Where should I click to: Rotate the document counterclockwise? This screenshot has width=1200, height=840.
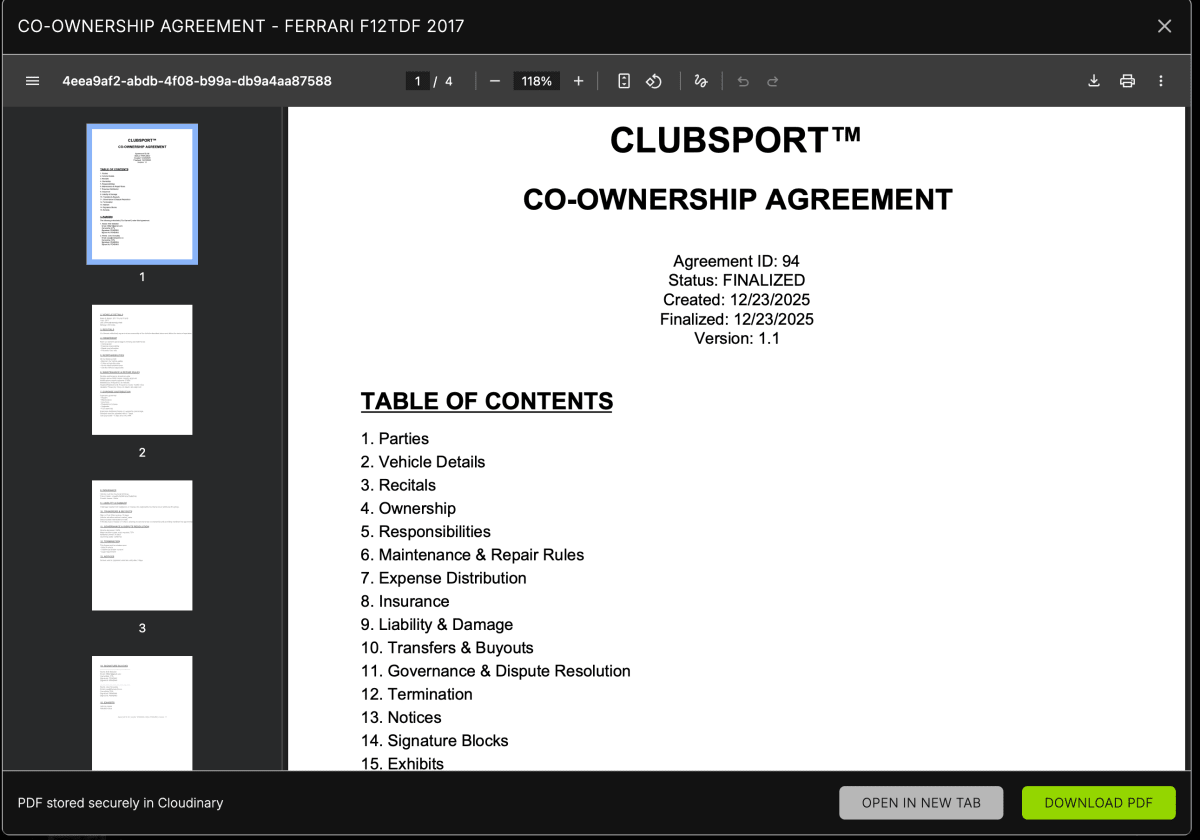point(653,81)
